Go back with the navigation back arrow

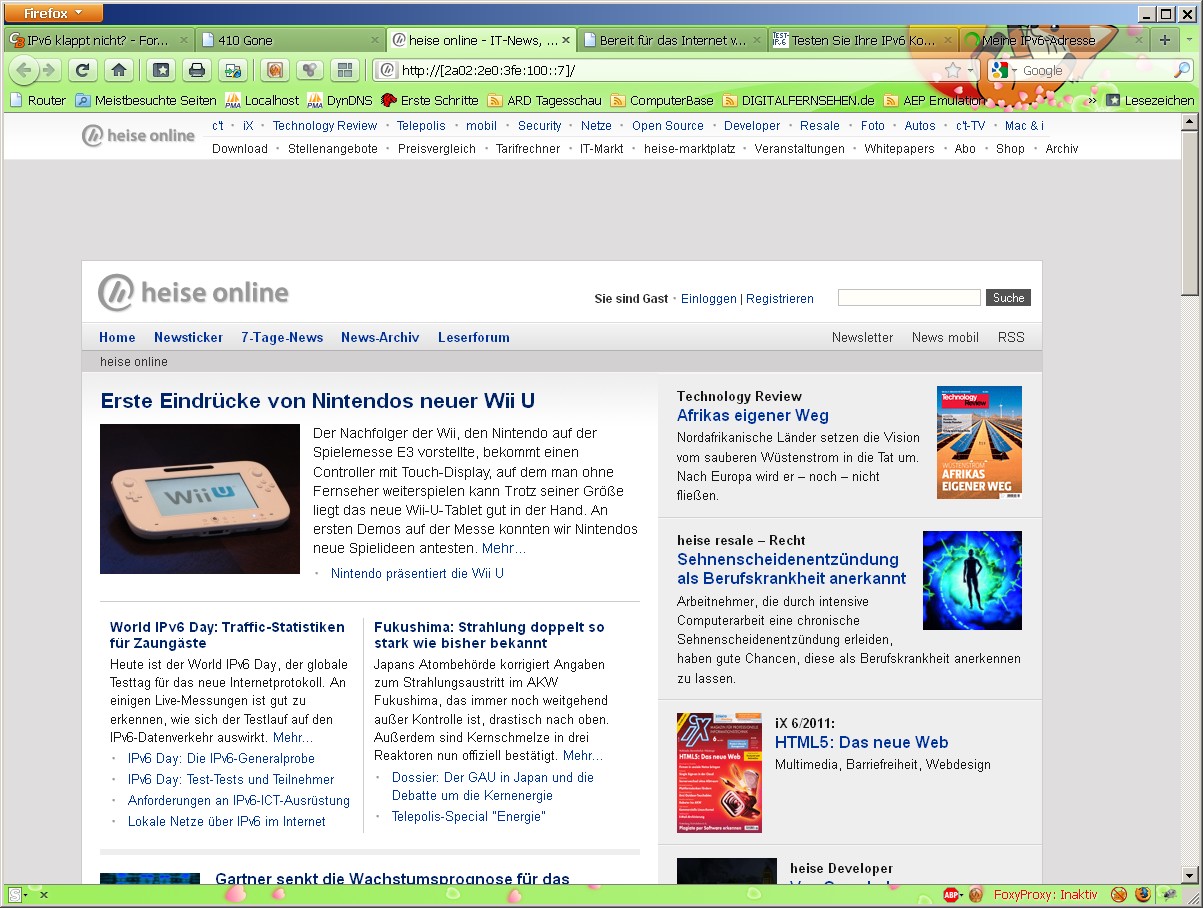[x=24, y=70]
